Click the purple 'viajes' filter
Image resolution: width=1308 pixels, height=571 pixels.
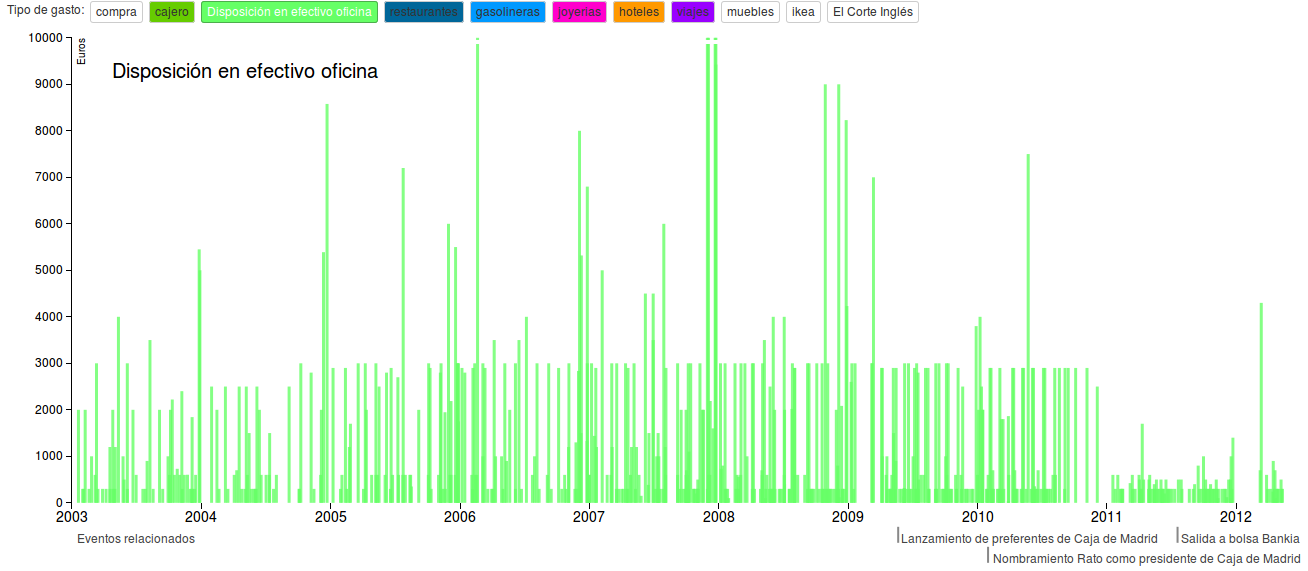click(x=693, y=12)
